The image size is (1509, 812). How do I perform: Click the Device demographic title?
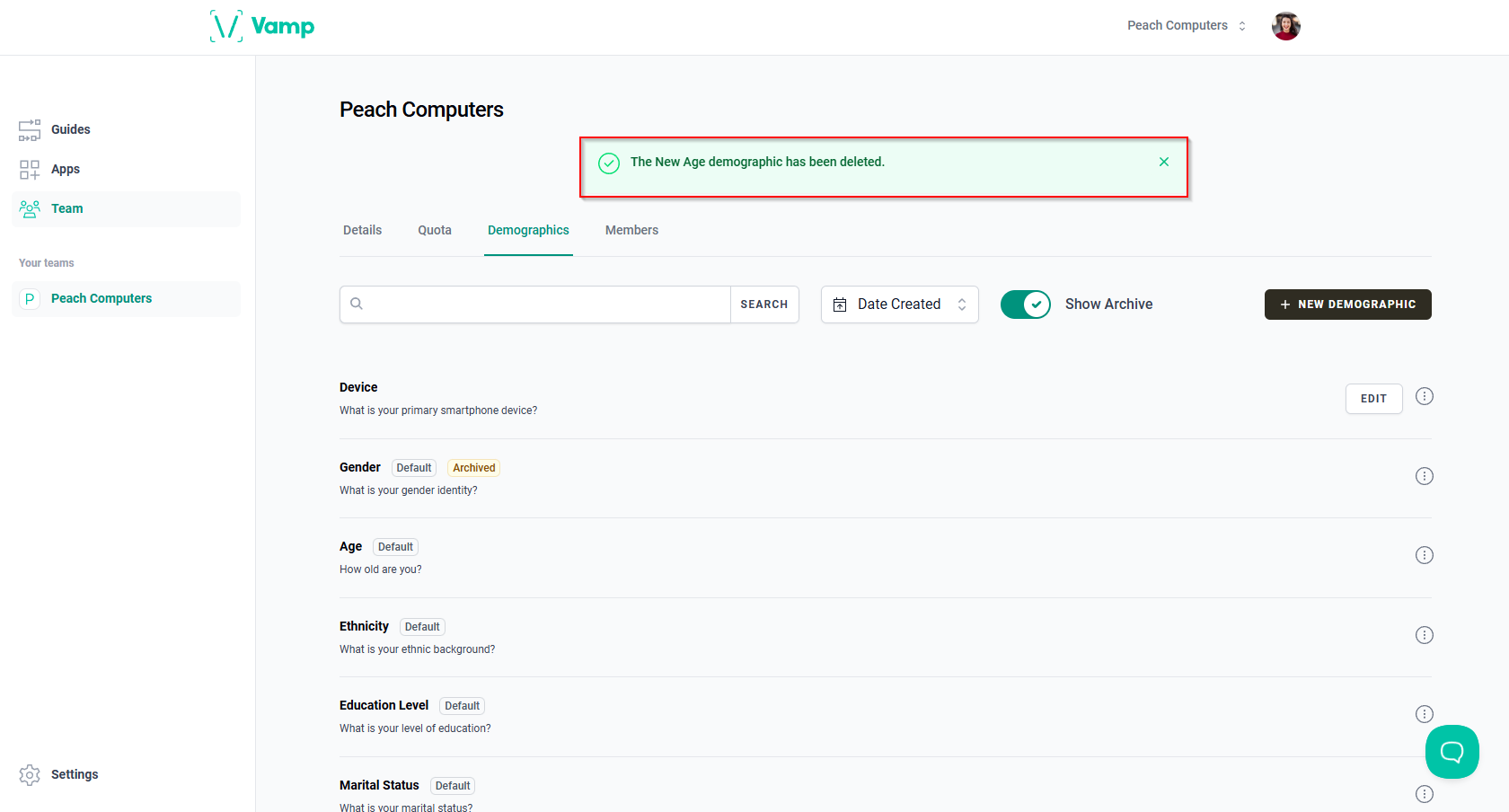(x=358, y=387)
